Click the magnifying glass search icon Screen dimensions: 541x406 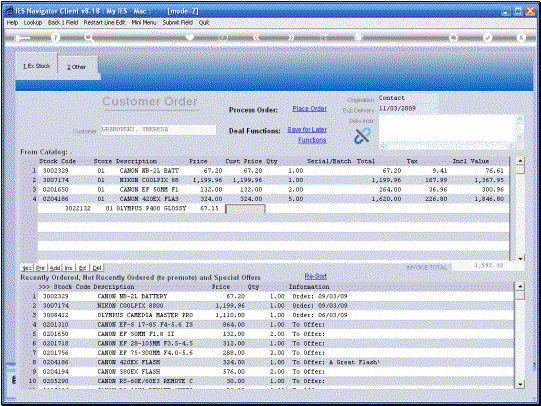click(89, 38)
